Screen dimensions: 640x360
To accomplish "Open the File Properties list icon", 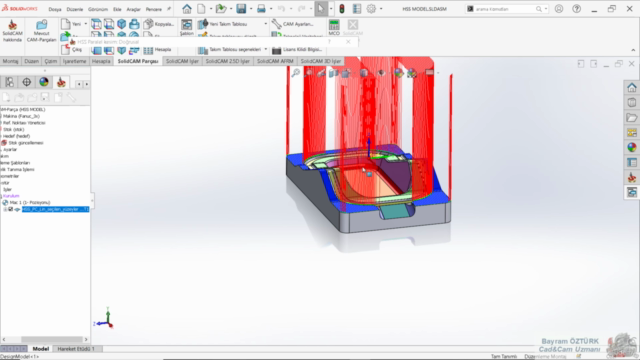I will pos(357,9).
